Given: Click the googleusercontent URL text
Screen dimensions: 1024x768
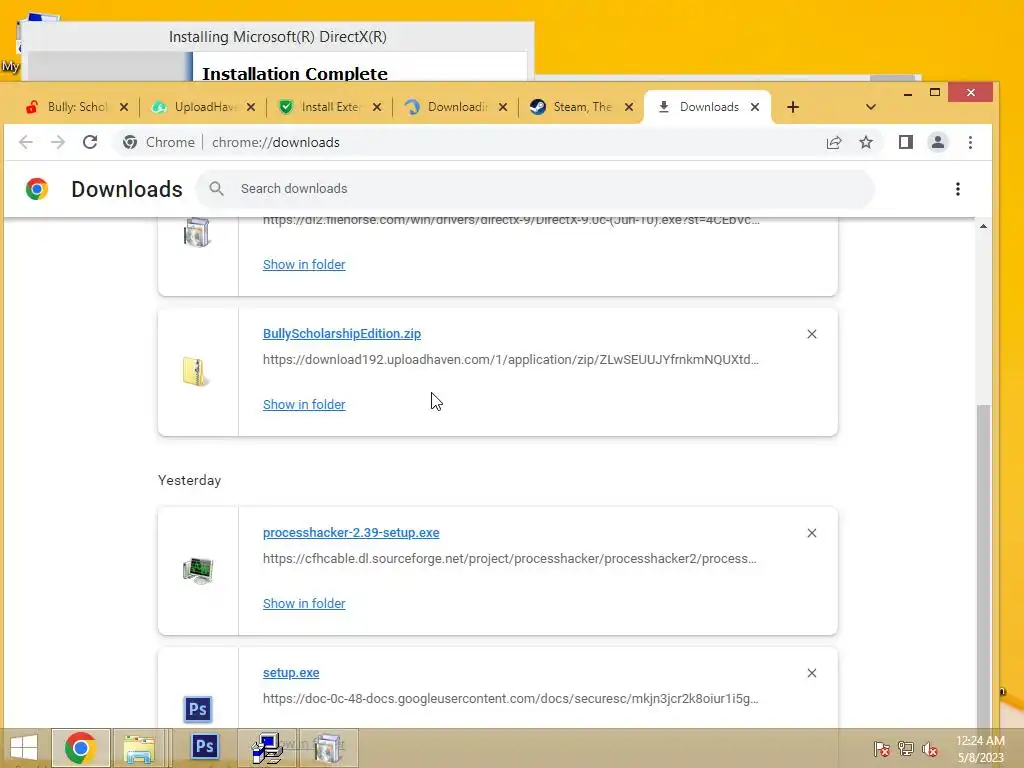Looking at the screenshot, I should pos(511,699).
